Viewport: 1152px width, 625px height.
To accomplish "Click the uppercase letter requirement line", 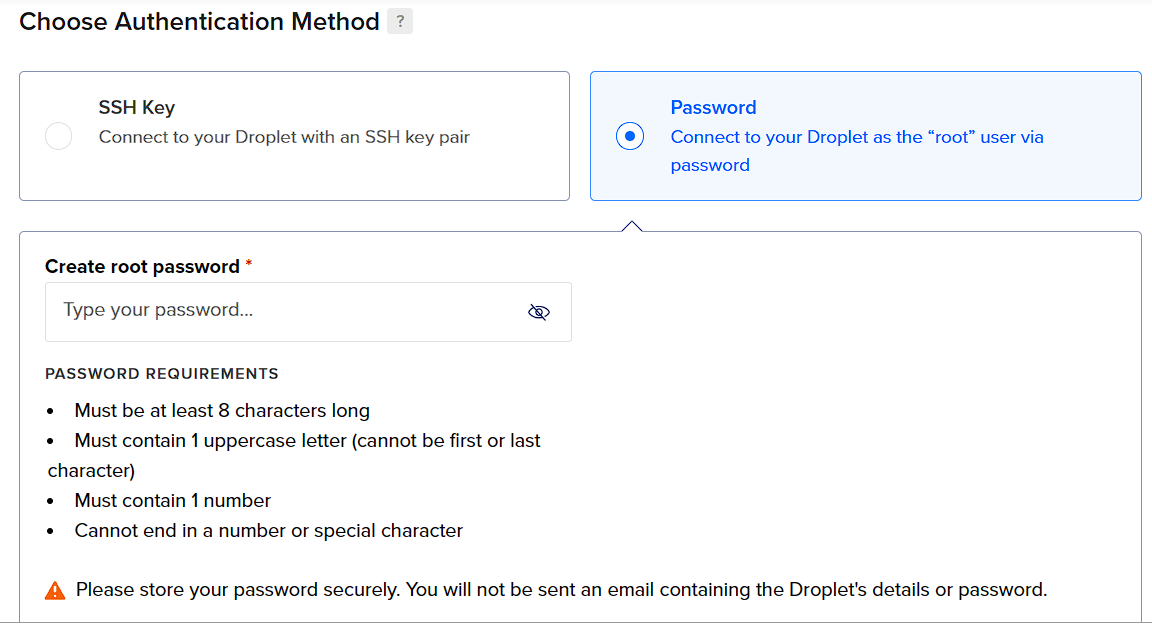I will tap(307, 441).
